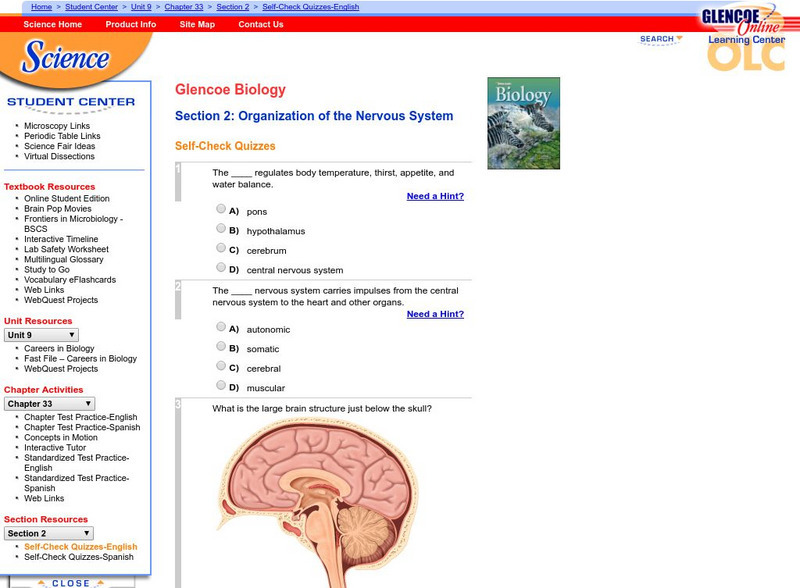The image size is (800, 588).
Task: Click the brain diagram image
Action: tap(320, 503)
